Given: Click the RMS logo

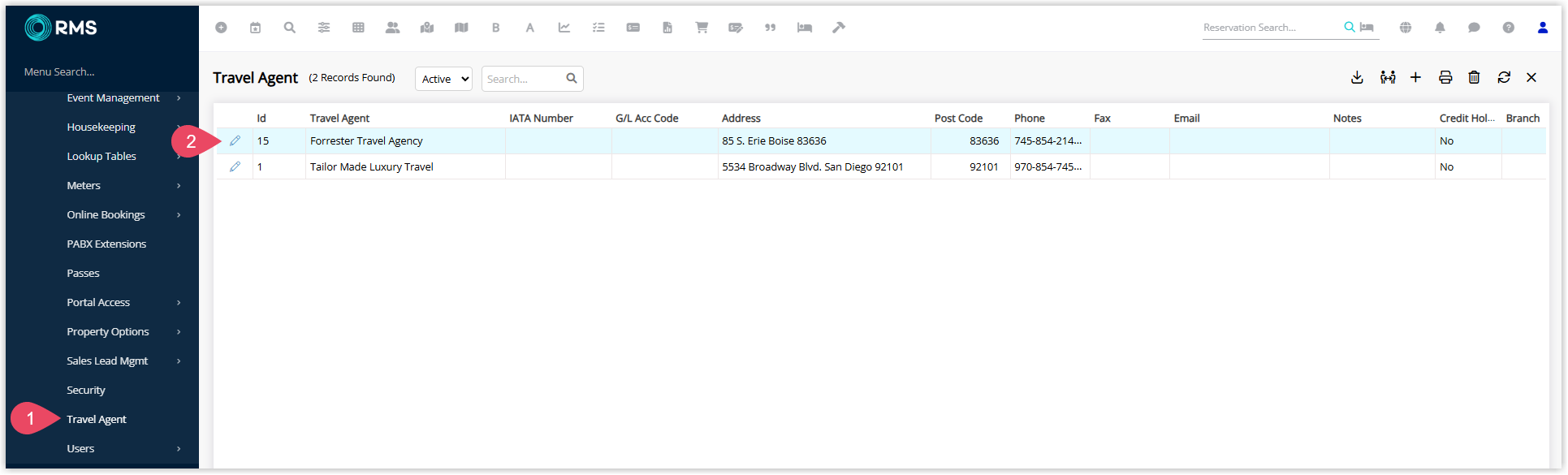Looking at the screenshot, I should coord(61,28).
